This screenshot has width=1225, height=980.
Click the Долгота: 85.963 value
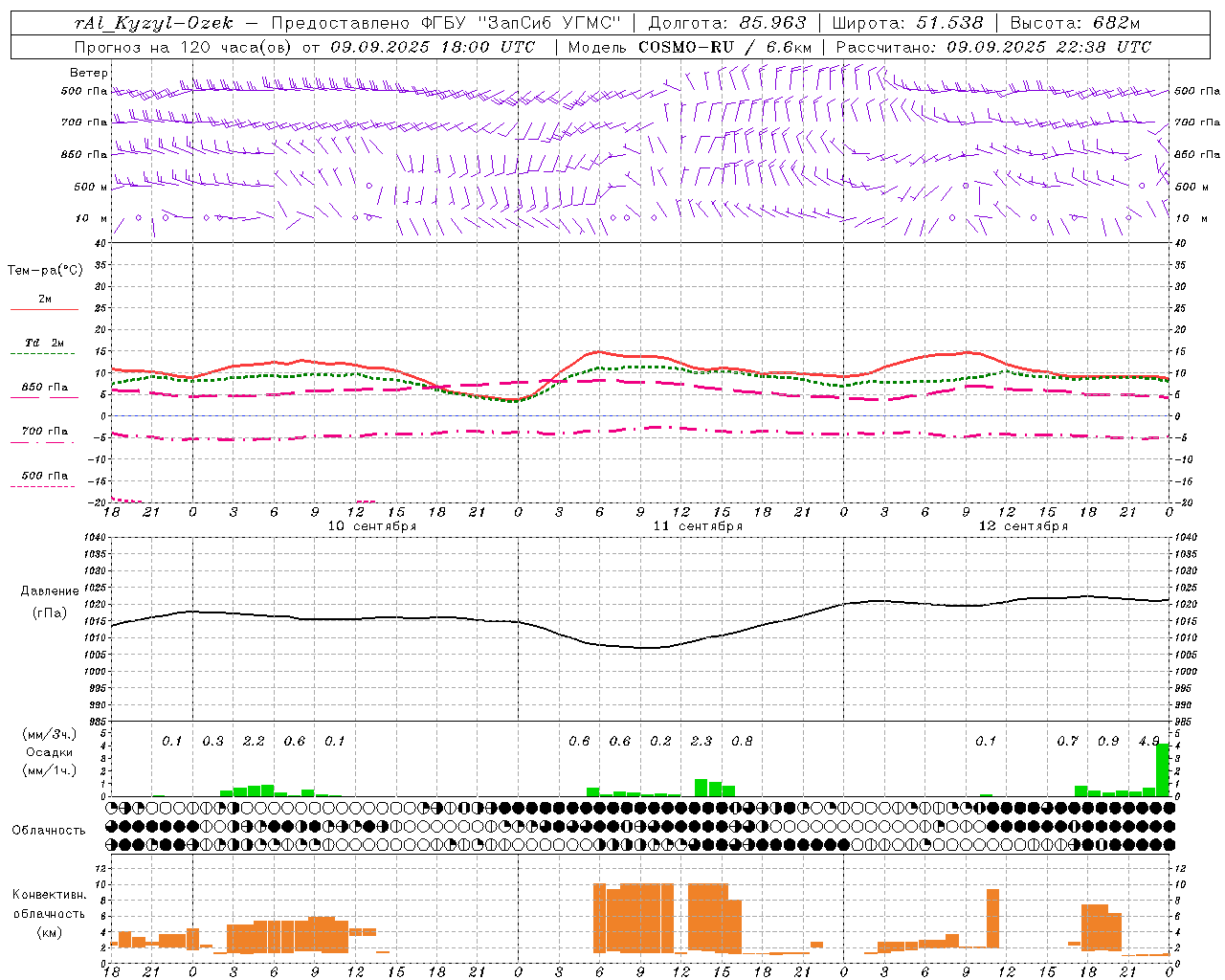(x=727, y=23)
